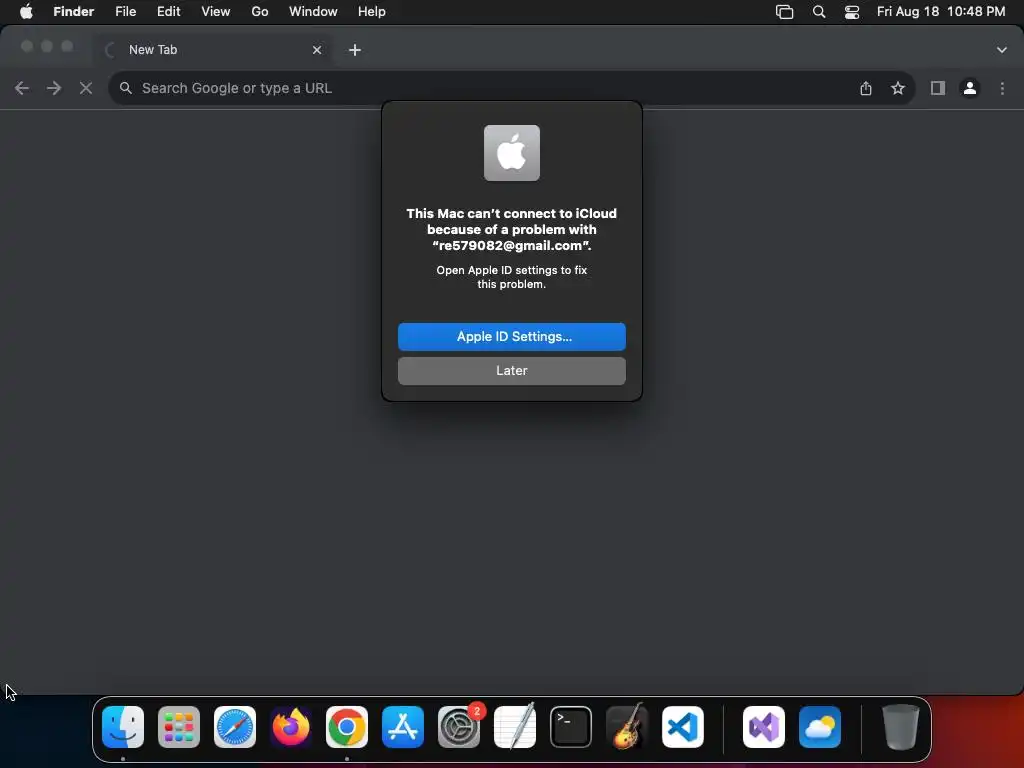Image resolution: width=1024 pixels, height=768 pixels.
Task: Open the Edit menu
Action: 168,12
